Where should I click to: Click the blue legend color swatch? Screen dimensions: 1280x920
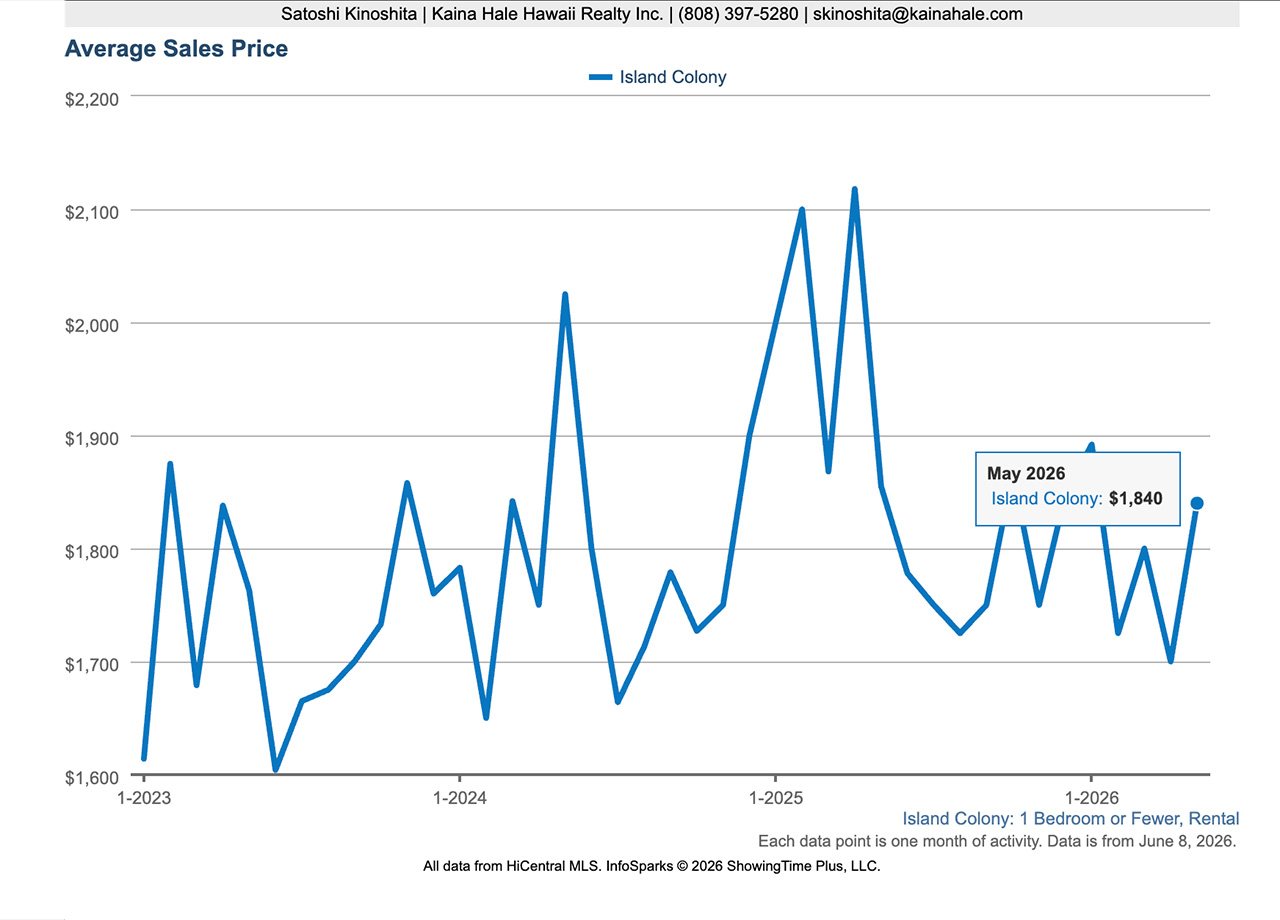600,77
